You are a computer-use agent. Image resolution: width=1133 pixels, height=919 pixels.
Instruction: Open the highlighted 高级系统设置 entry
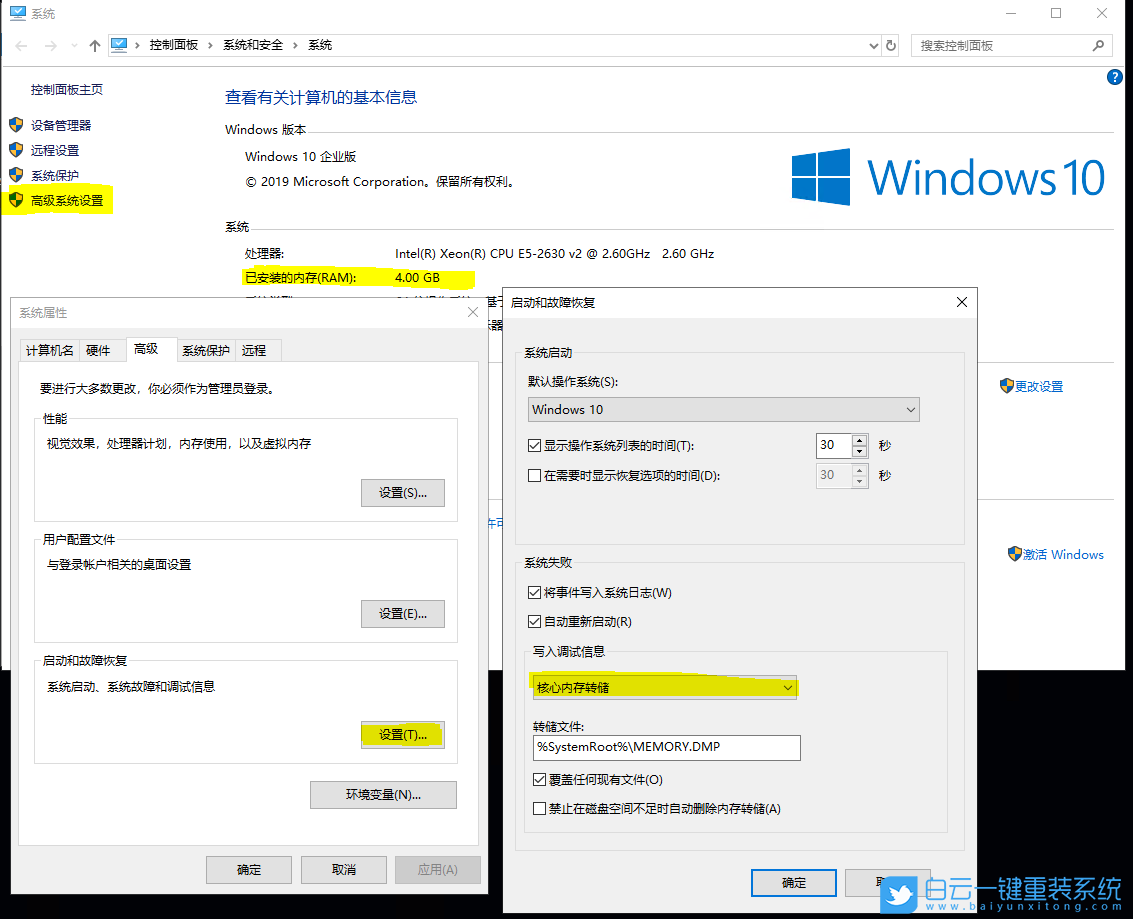pos(62,199)
